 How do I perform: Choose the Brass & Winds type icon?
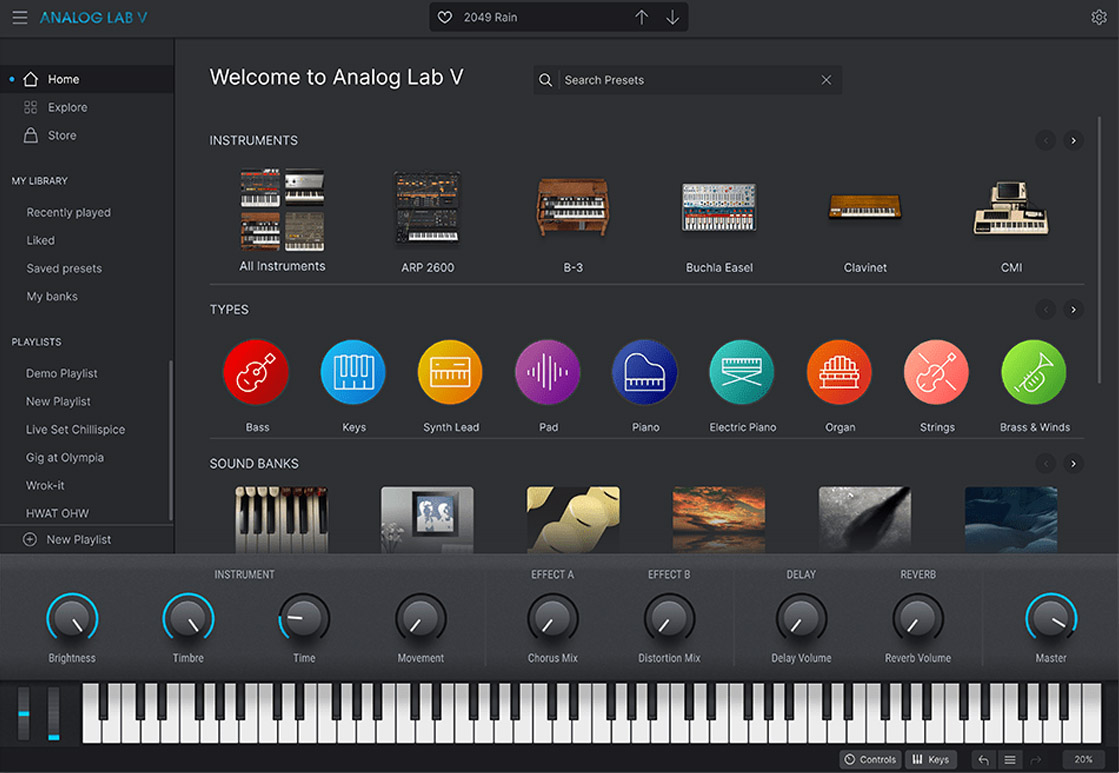tap(1034, 373)
